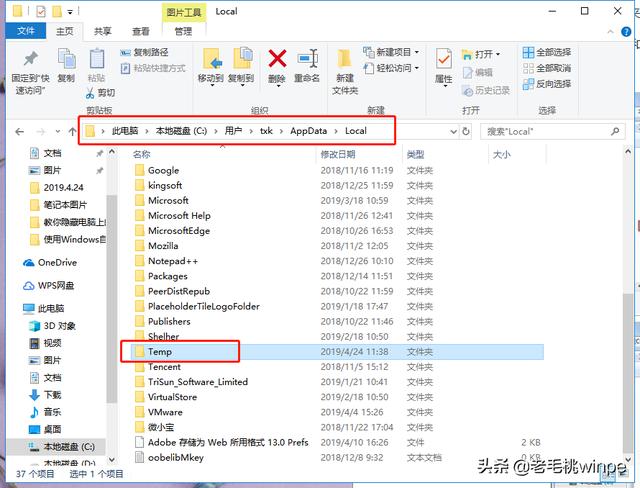Click the Cut (剪切) scissors icon
The width and height of the screenshot is (640, 488).
tap(90, 93)
